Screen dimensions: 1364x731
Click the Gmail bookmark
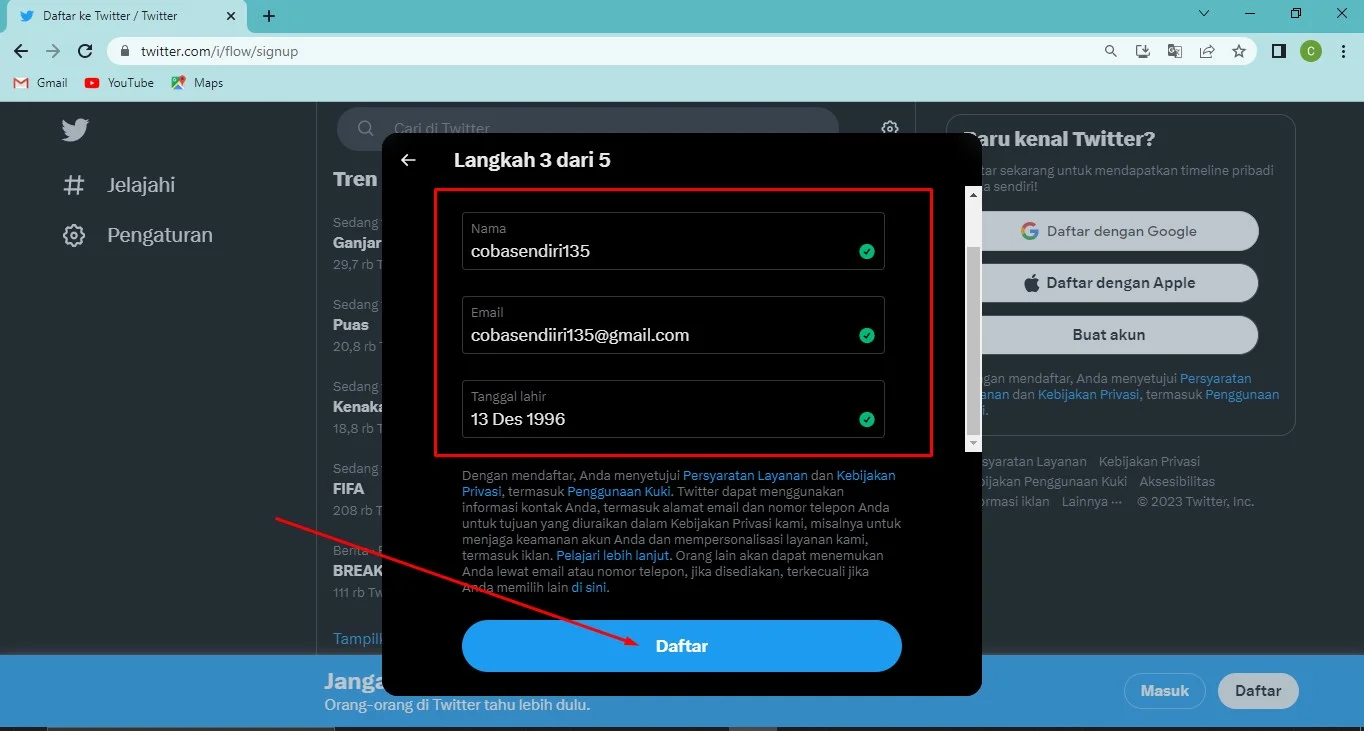click(x=41, y=83)
